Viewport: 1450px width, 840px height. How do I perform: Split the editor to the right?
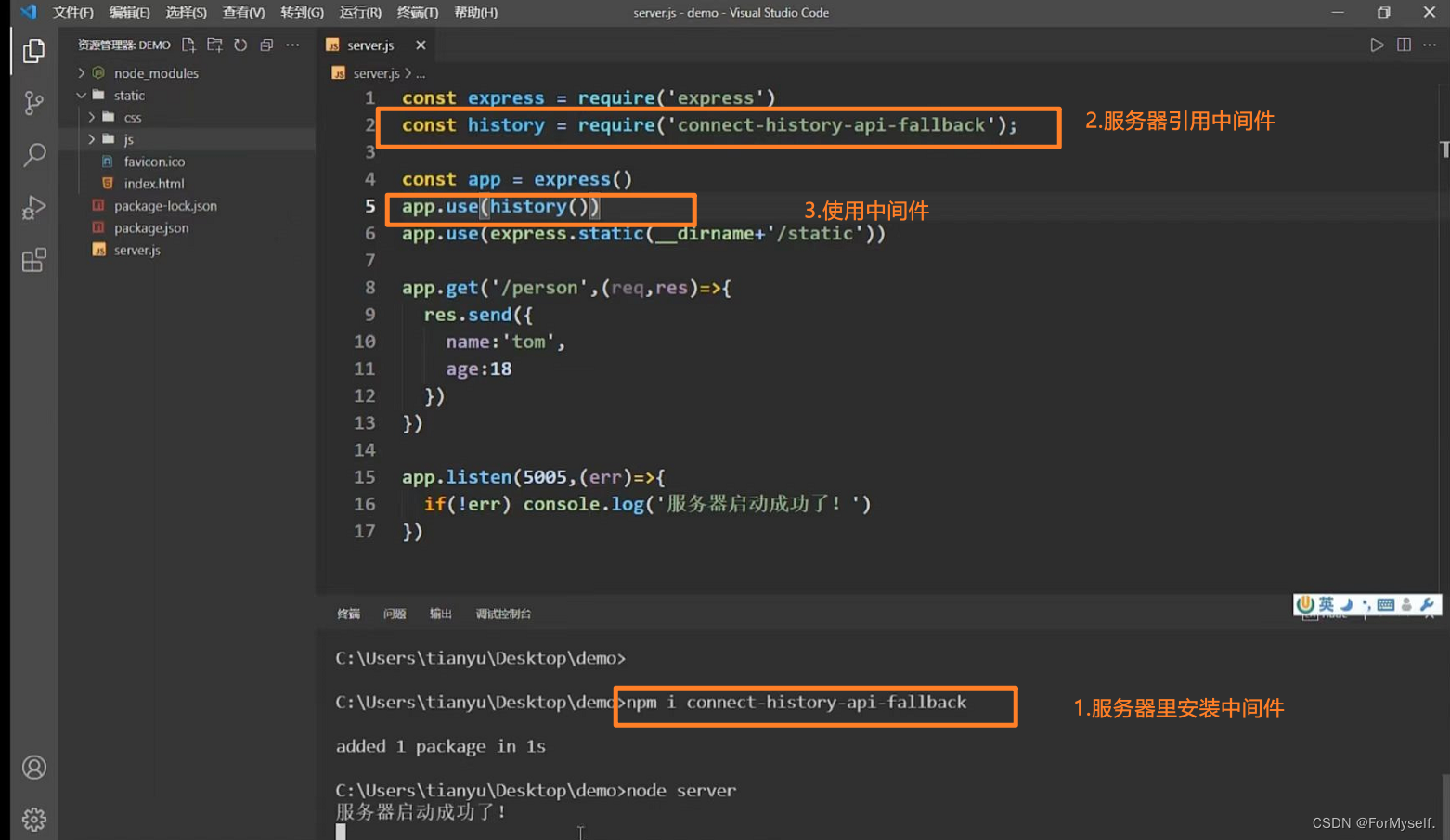pos(1404,45)
